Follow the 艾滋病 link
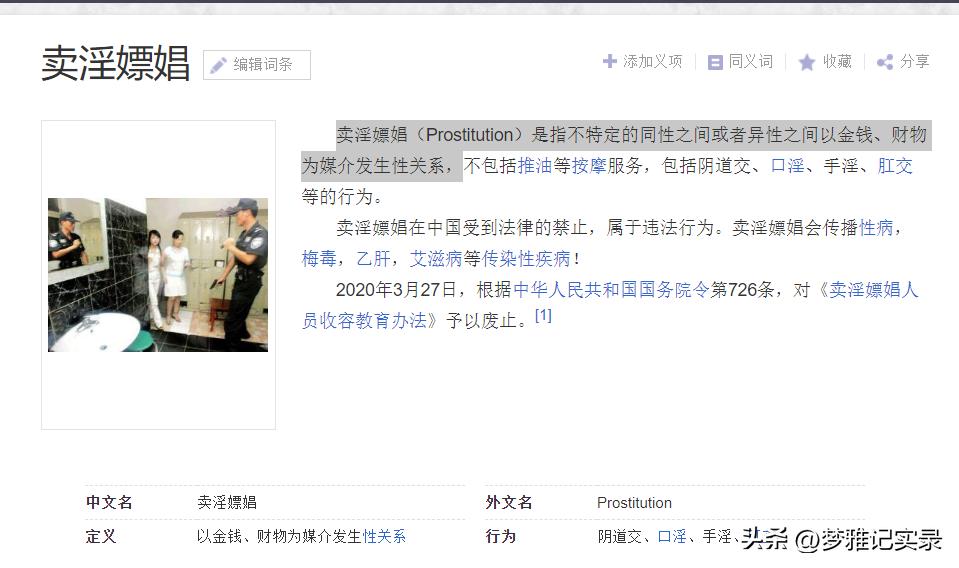This screenshot has width=959, height=568. pos(436,259)
